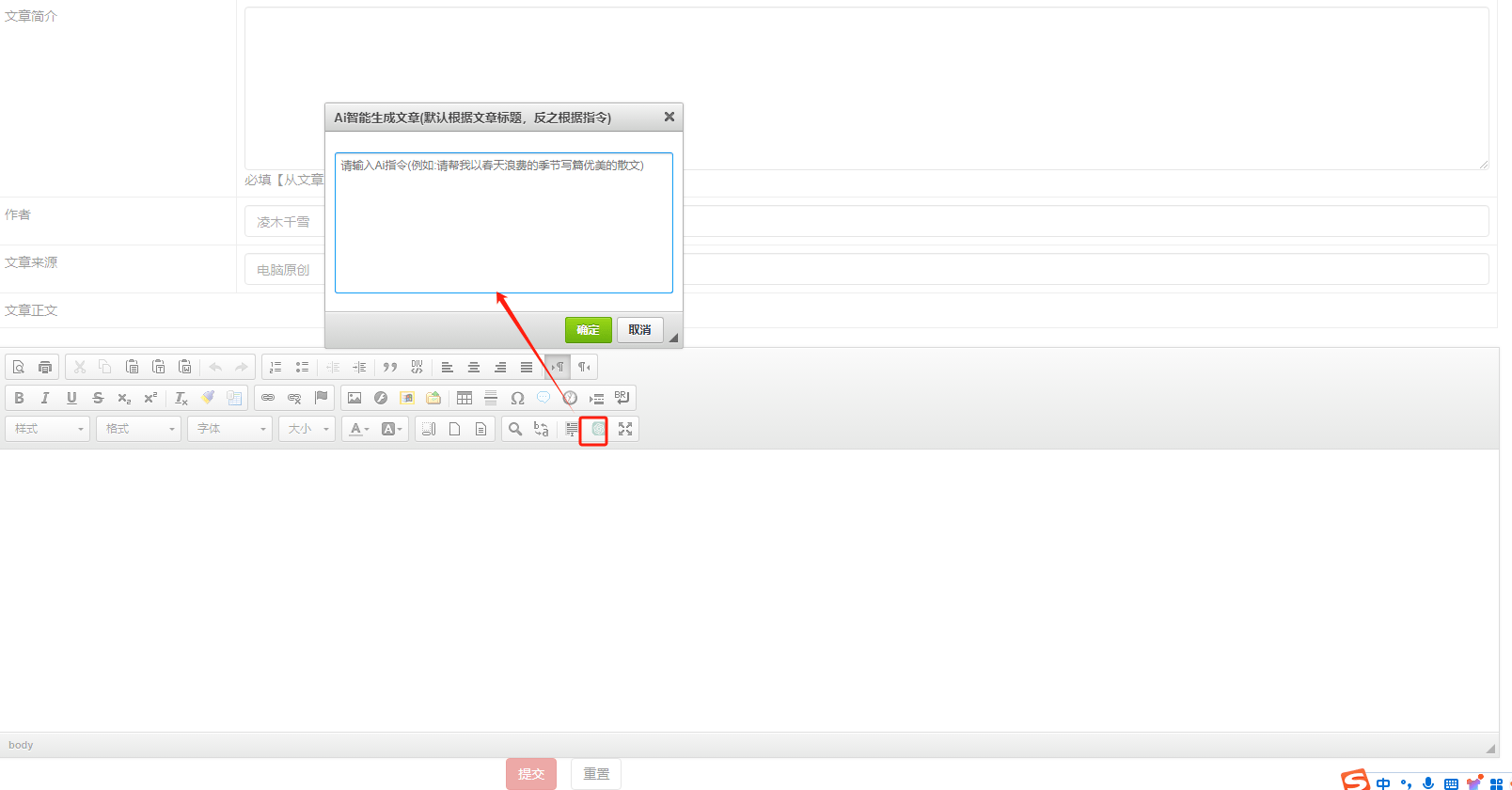Create a DIV container

pyautogui.click(x=417, y=367)
